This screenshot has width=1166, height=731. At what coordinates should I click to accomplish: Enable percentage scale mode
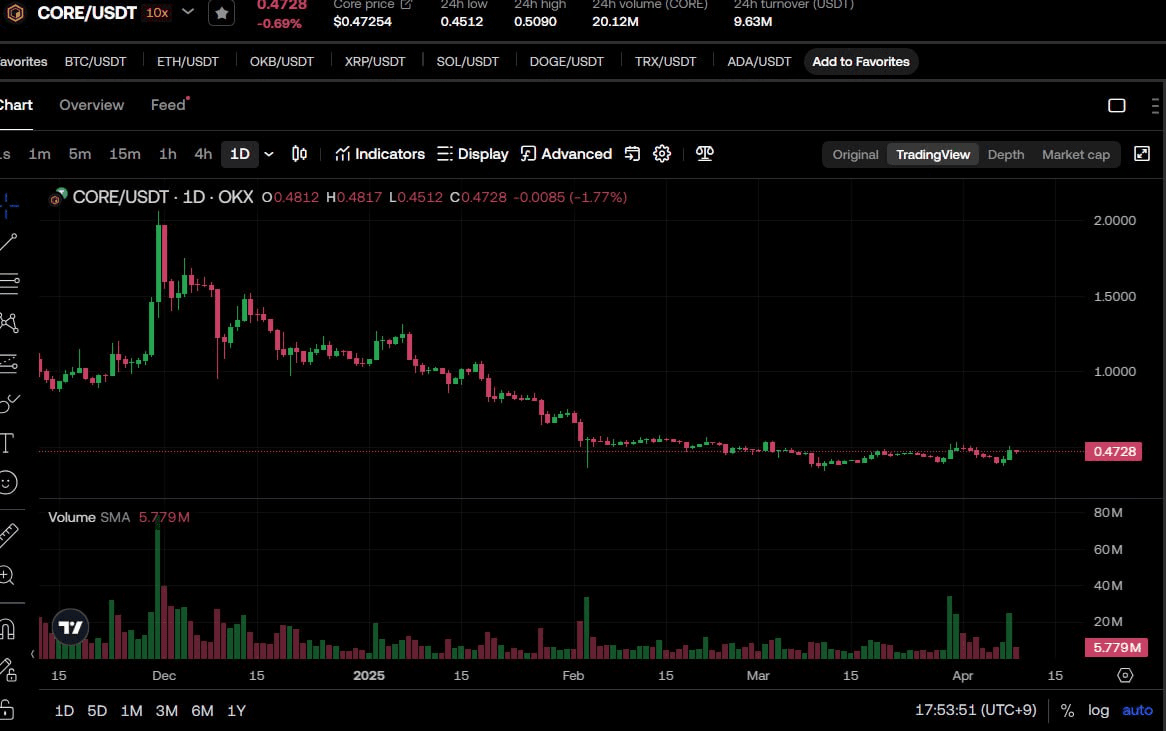click(1066, 710)
